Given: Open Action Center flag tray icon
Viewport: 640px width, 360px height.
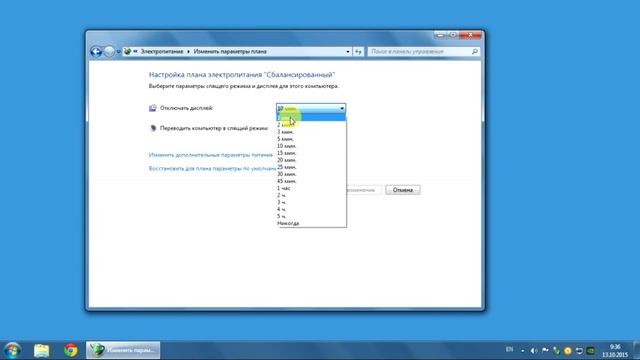Looking at the screenshot, I should 545,350.
